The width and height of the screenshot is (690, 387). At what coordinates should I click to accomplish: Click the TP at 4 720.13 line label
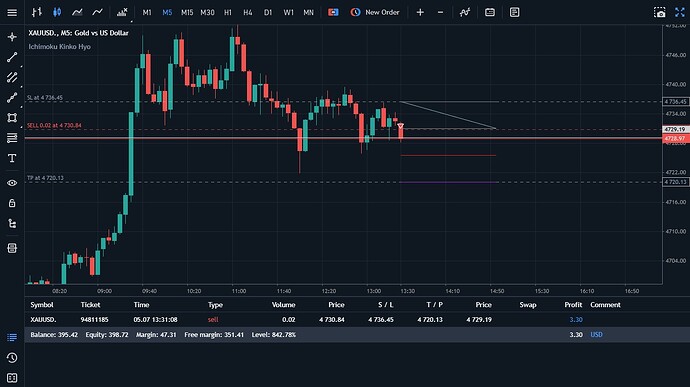[45, 178]
